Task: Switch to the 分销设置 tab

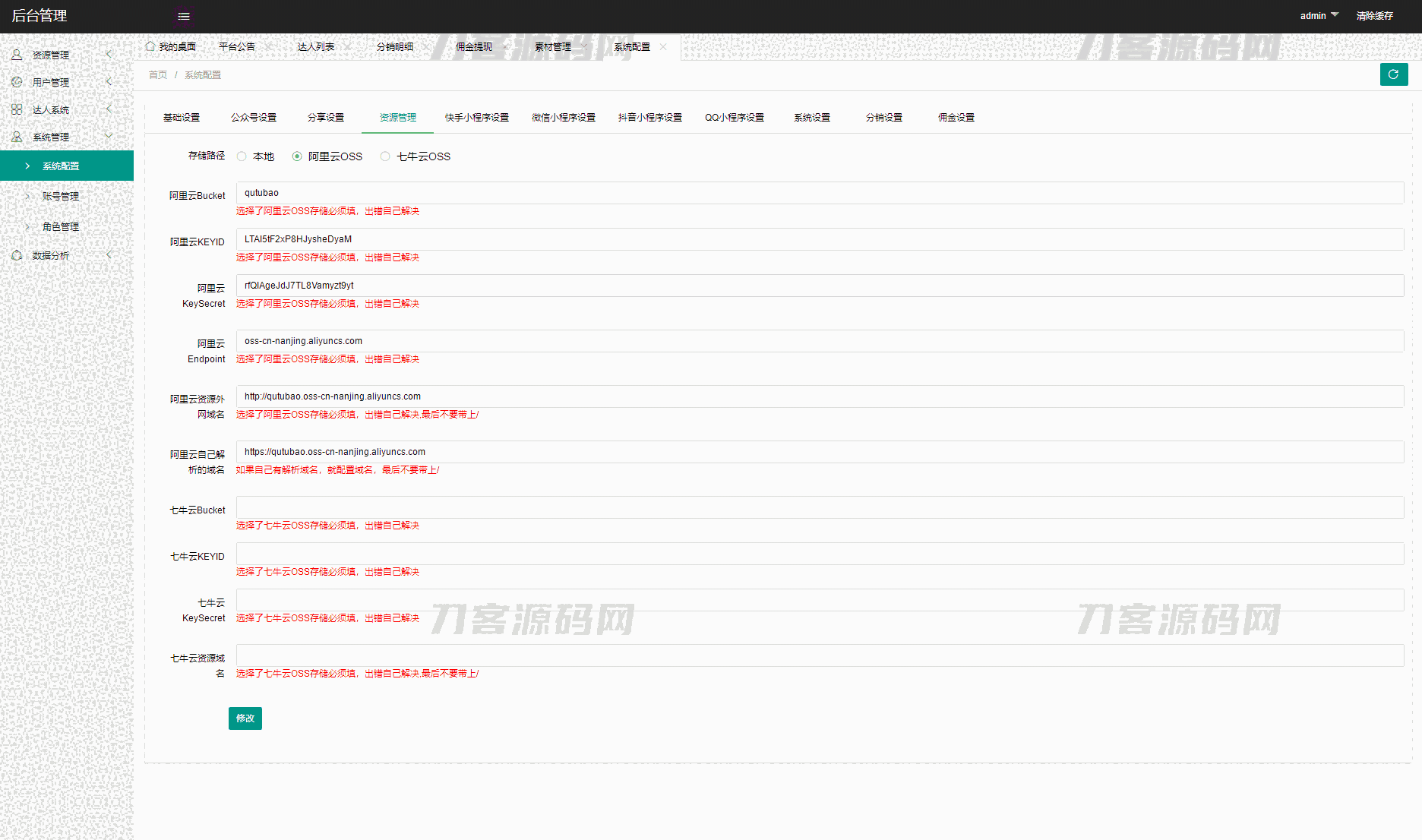Action: point(884,118)
